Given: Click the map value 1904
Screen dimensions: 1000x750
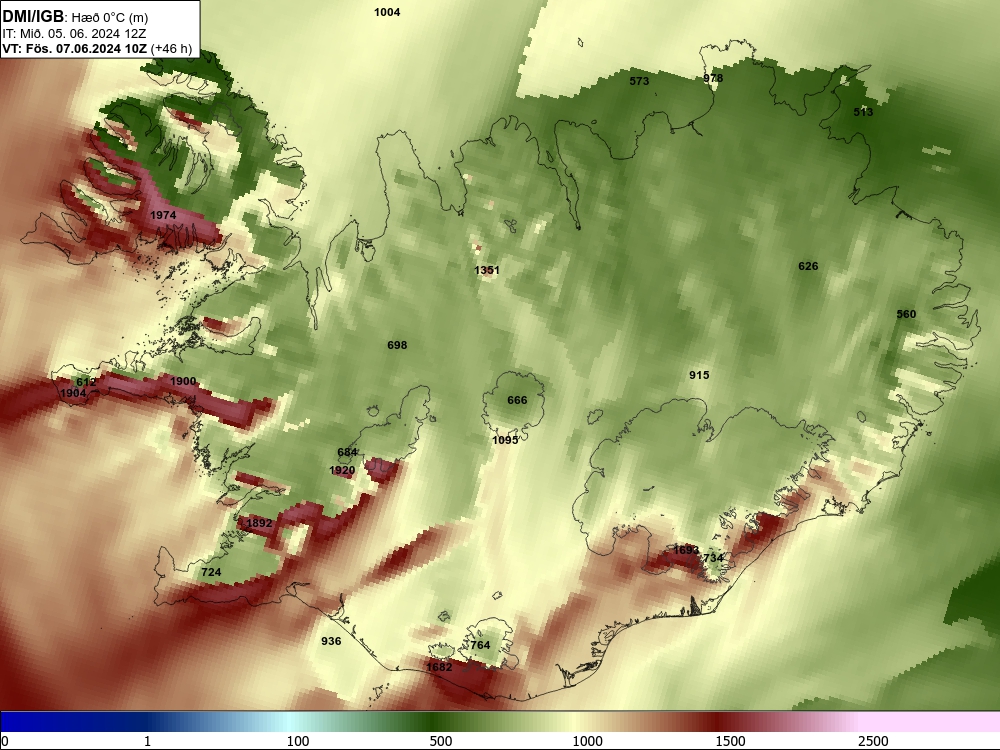Looking at the screenshot, I should [x=73, y=393].
